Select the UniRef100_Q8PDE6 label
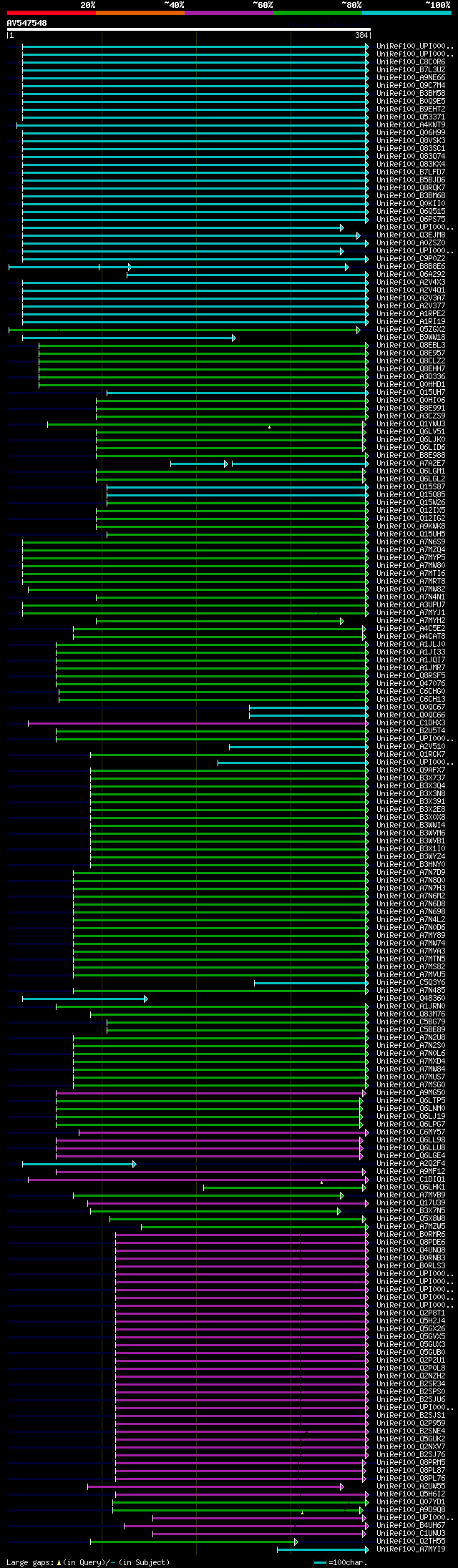The image size is (458, 1568). 411,1243
